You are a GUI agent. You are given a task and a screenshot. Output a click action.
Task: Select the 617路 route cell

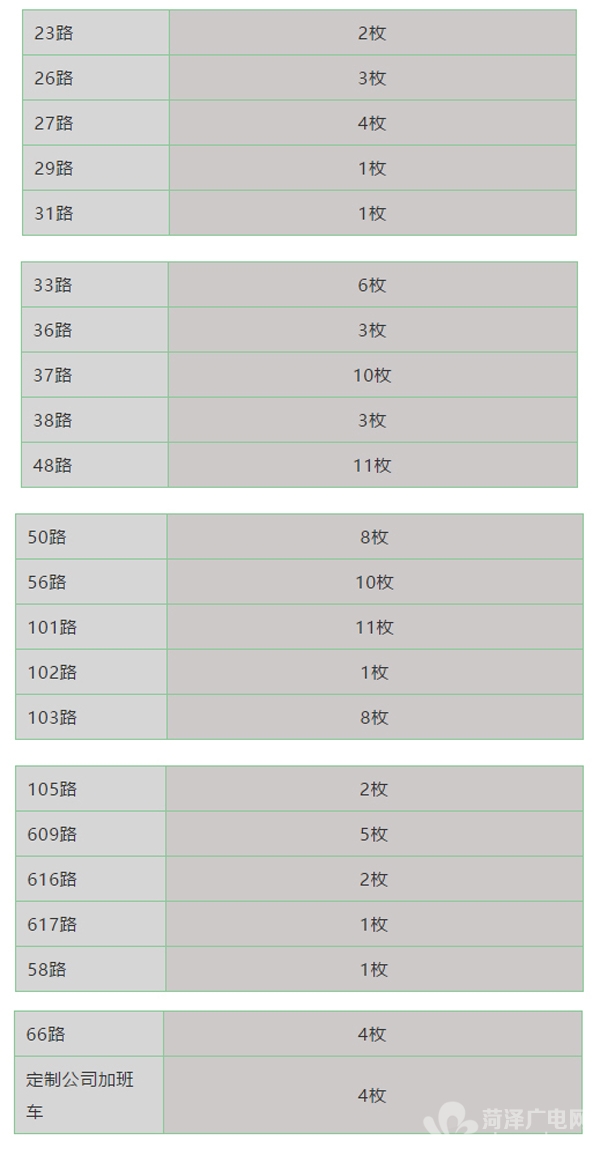(52, 924)
